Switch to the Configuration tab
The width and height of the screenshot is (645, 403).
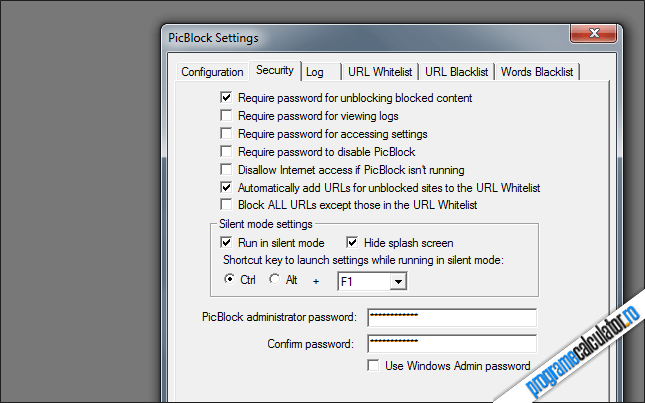pos(212,72)
